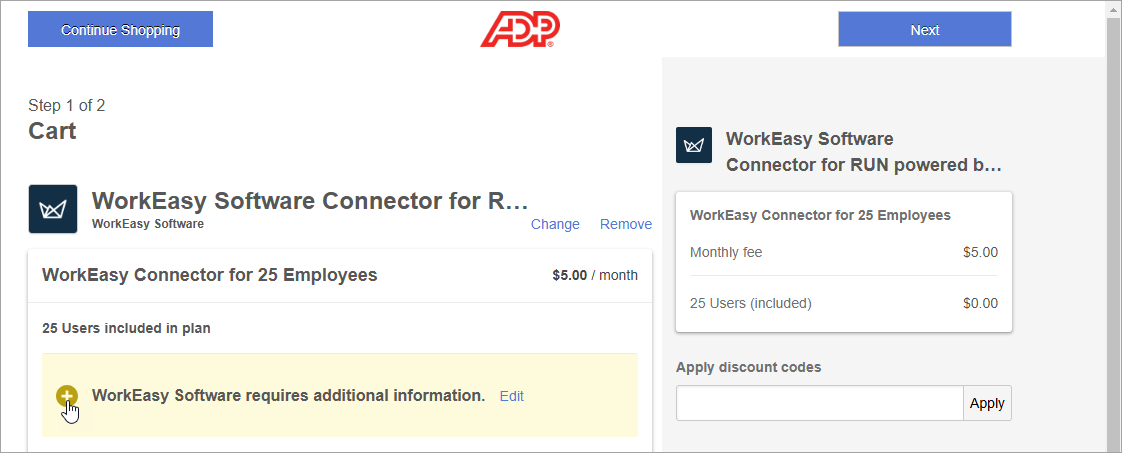
Task: Proceed with the Next button
Action: click(925, 29)
